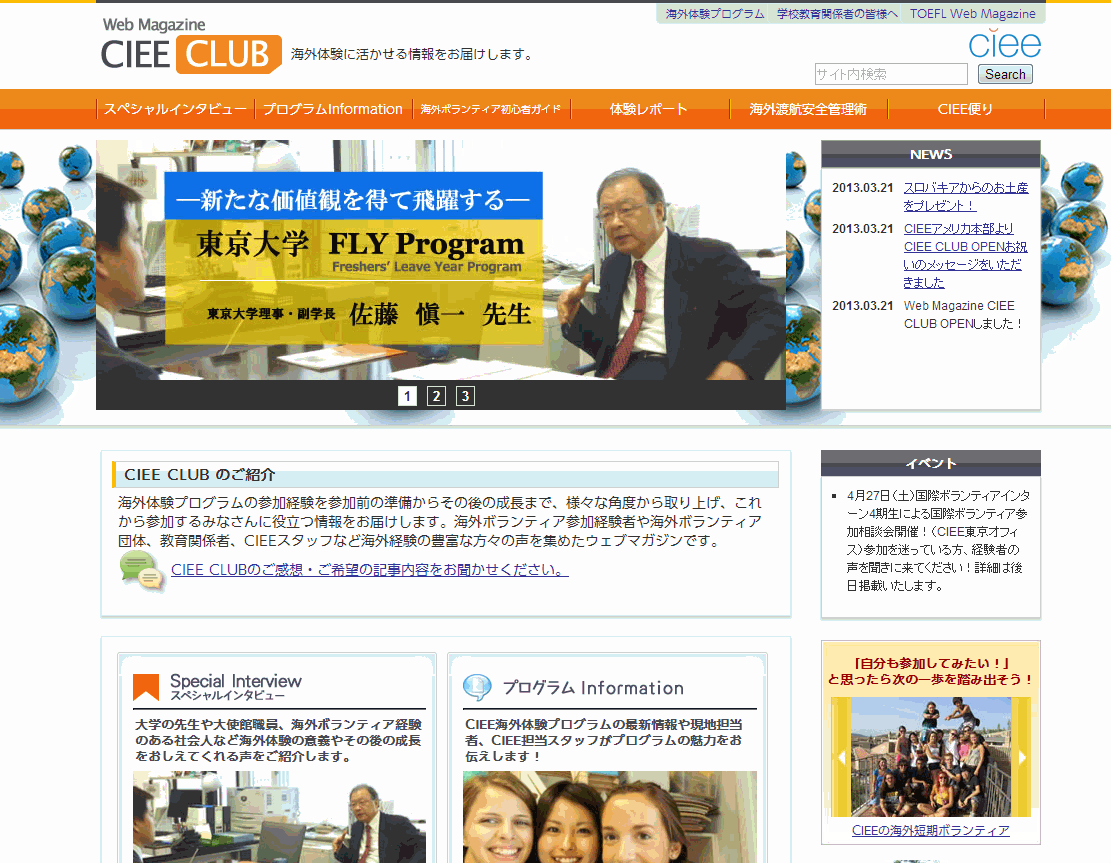Click the blue ciee logo

click(1005, 44)
